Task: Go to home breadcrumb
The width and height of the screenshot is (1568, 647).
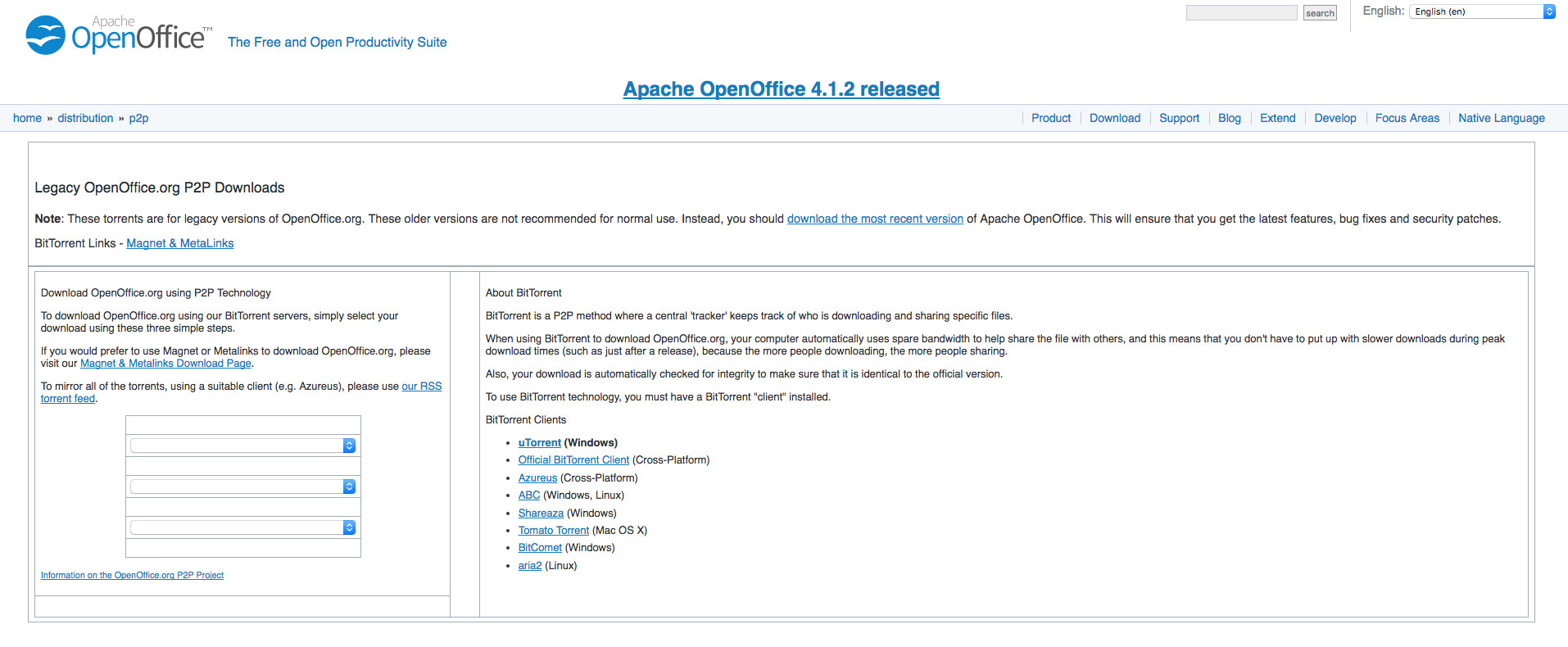Action: click(x=27, y=118)
